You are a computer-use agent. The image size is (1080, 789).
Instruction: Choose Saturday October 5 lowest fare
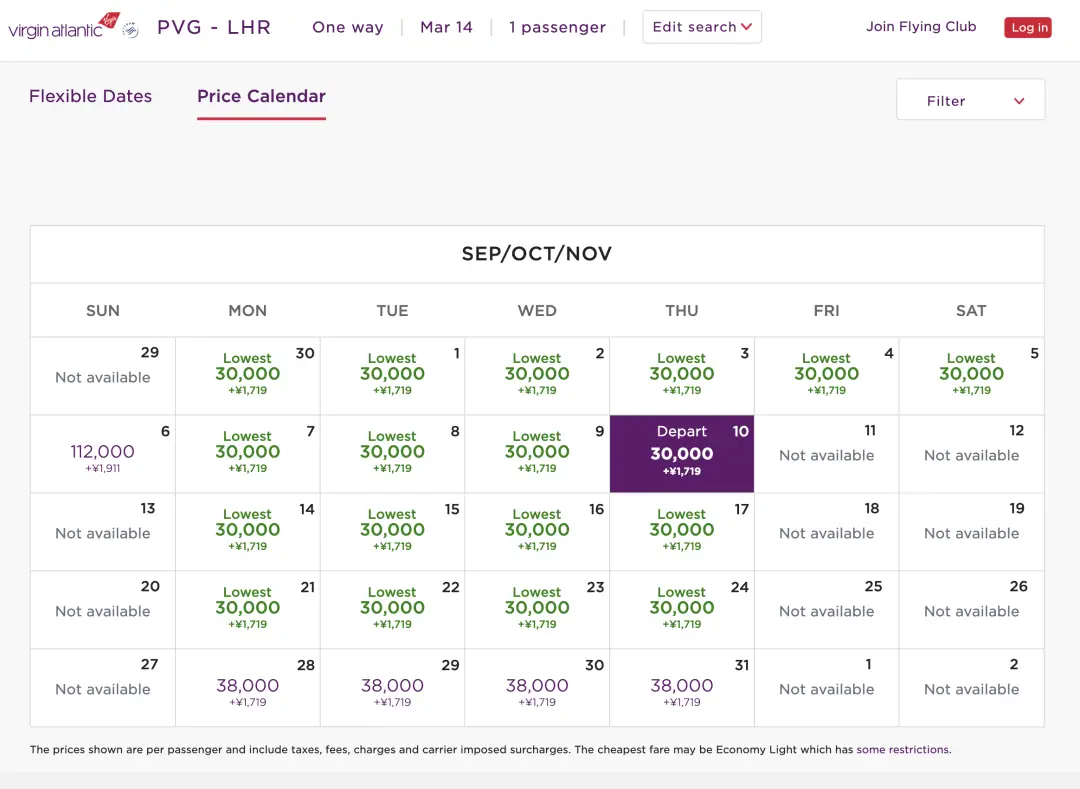click(x=971, y=375)
